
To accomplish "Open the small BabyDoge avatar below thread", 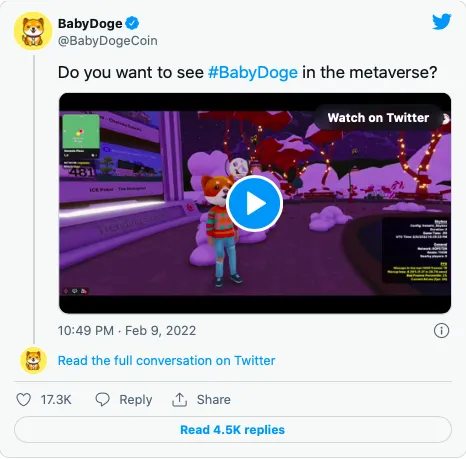I will [33, 360].
